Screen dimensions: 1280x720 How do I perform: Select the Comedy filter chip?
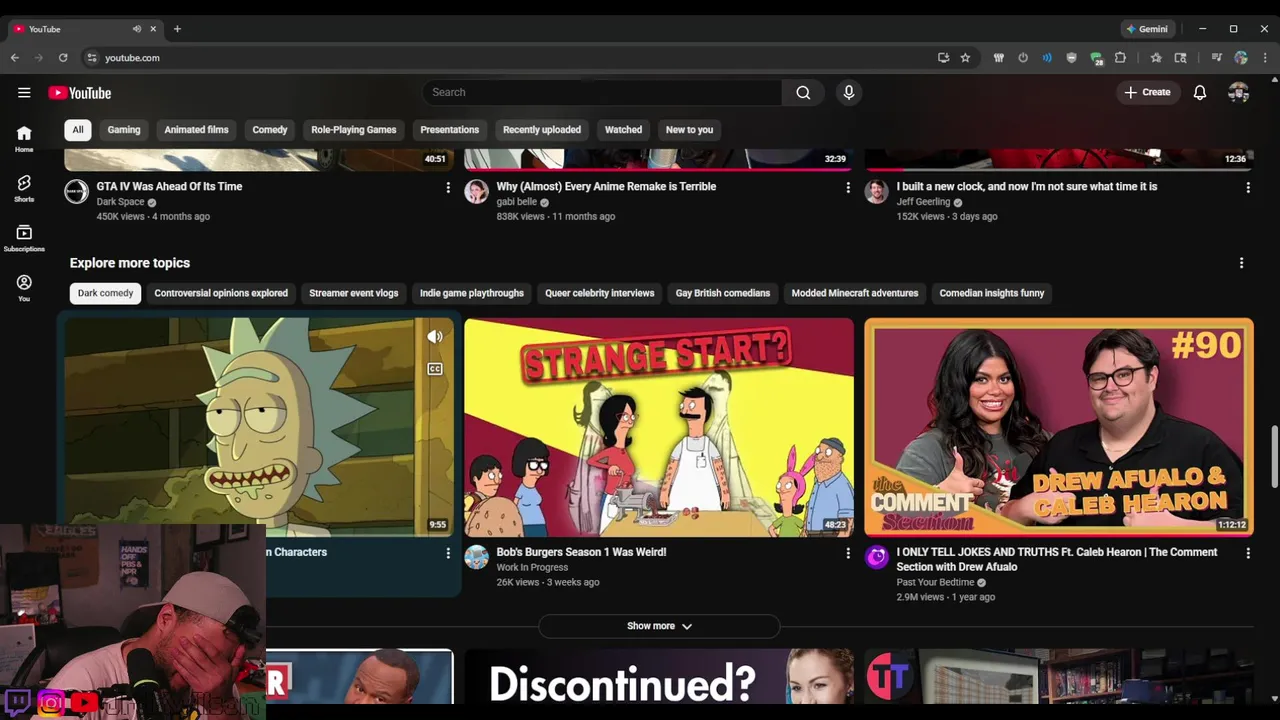point(270,130)
